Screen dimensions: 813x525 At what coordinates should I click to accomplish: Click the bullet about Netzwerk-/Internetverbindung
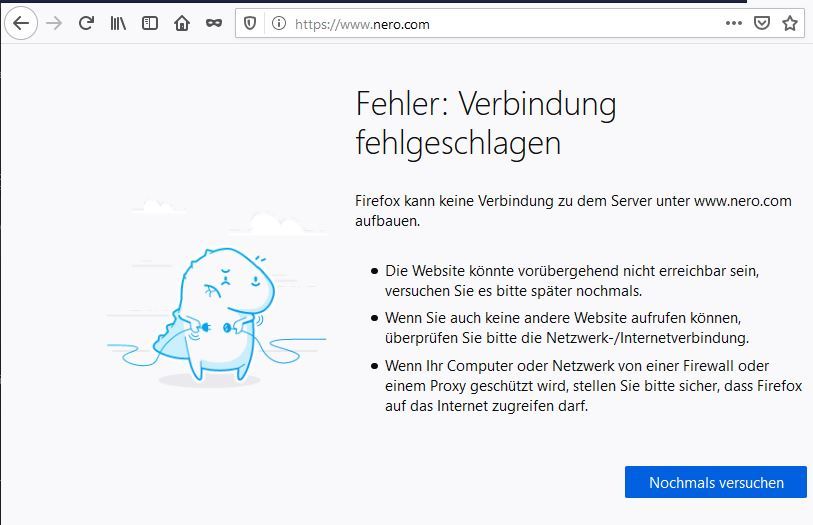[567, 328]
